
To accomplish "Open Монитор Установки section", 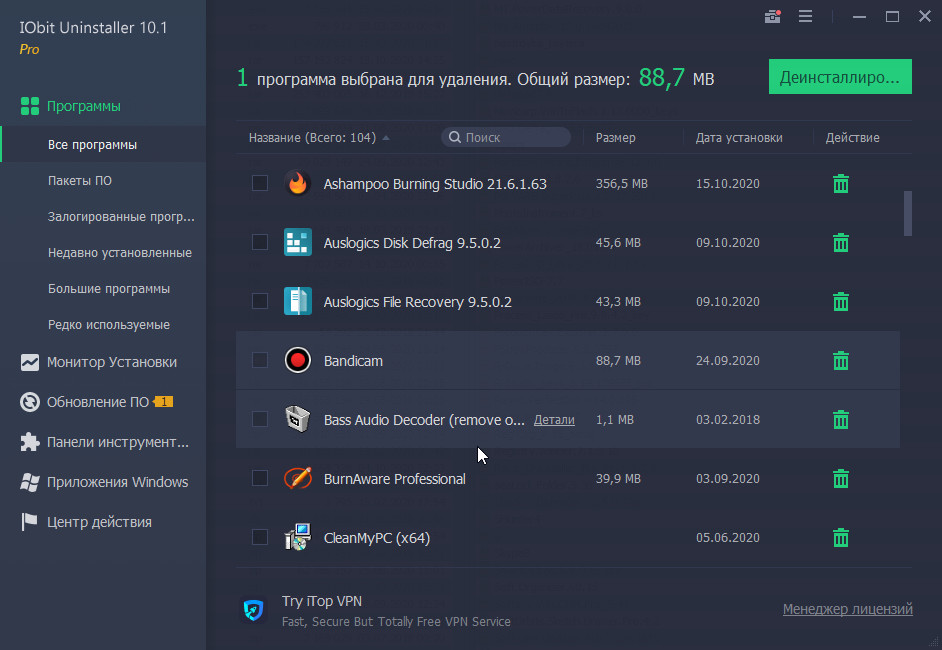I will [112, 362].
